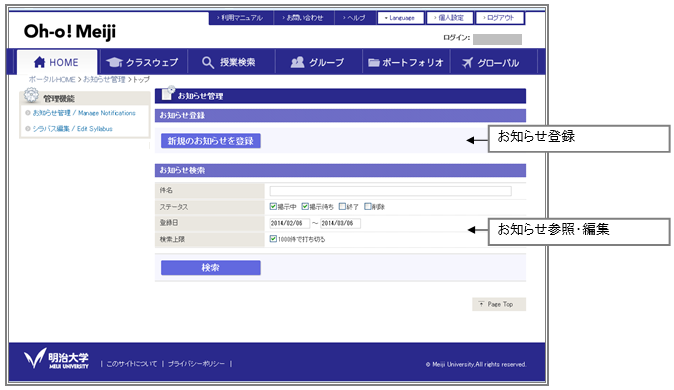Click the start date field 2014/02/06

pos(289,223)
